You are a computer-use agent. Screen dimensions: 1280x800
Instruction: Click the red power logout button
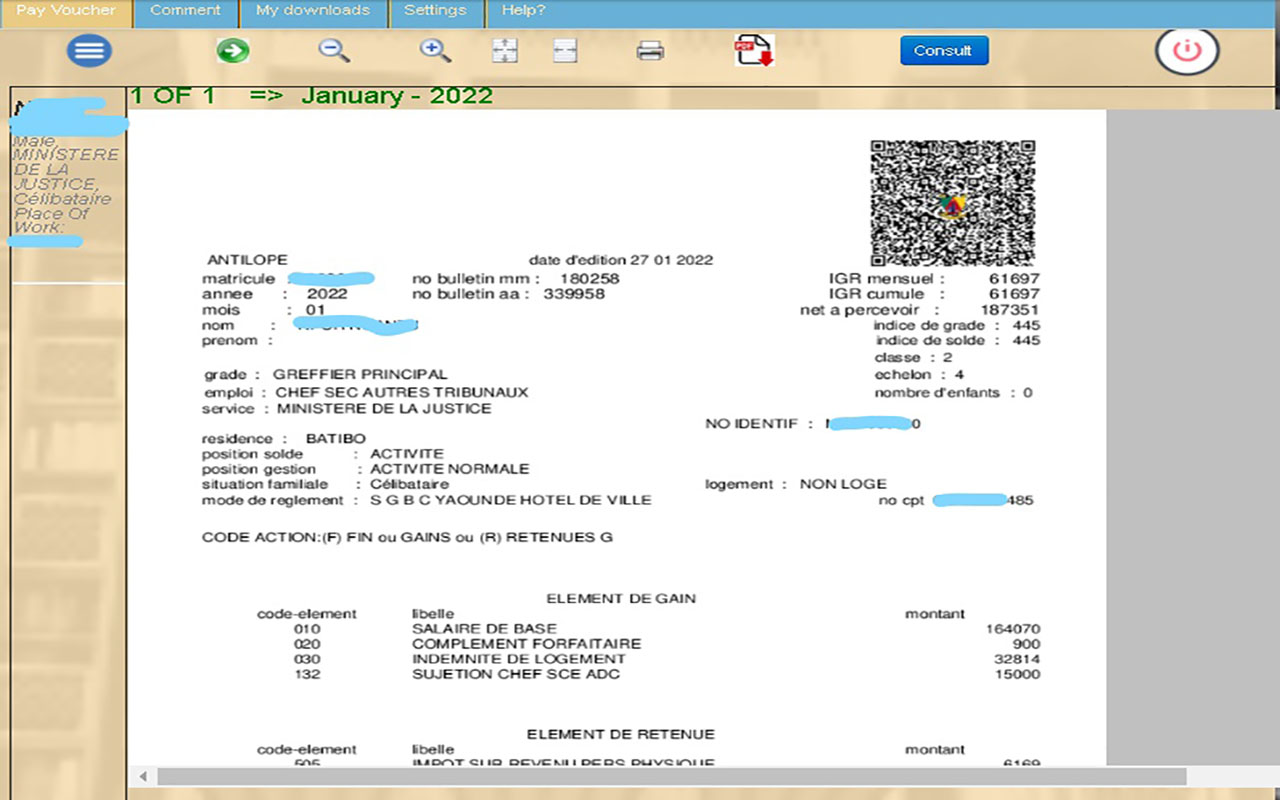[1187, 51]
